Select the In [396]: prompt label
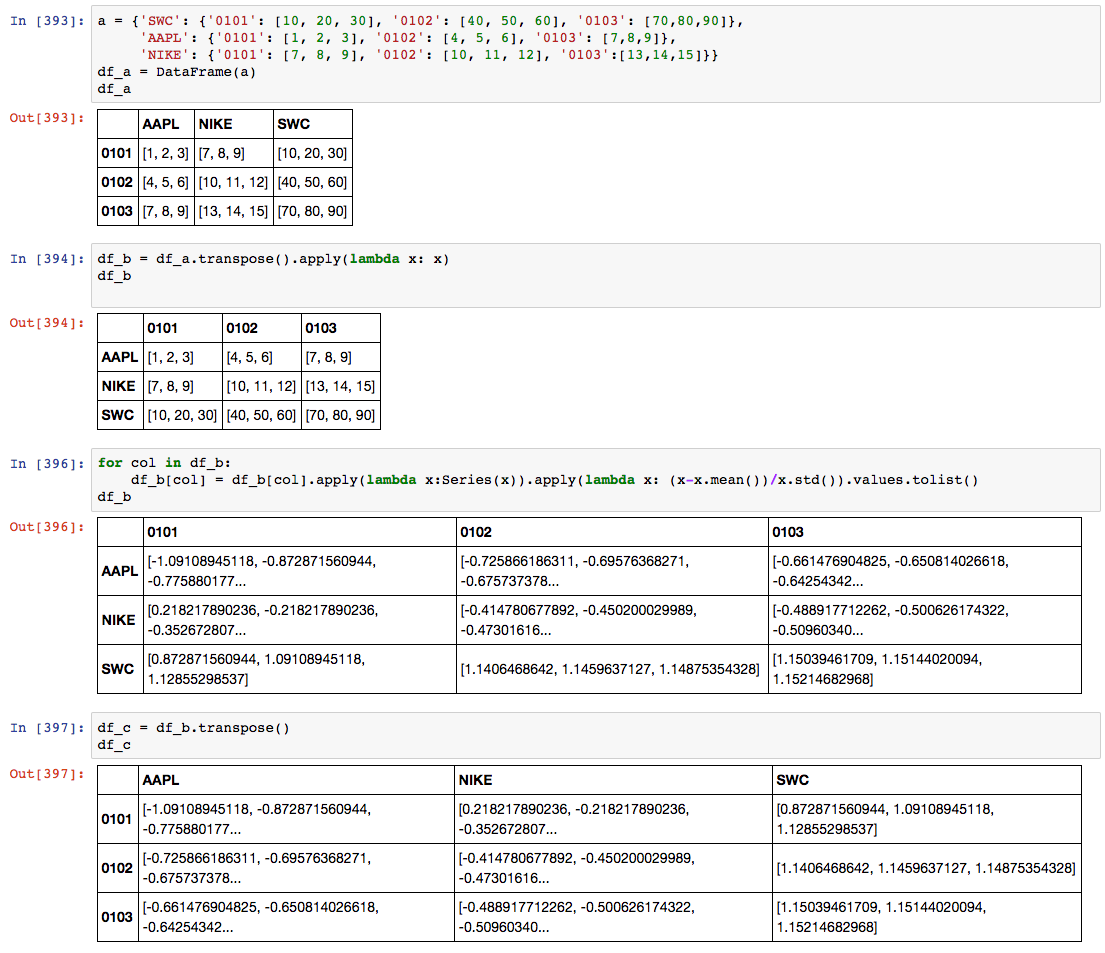 coord(47,463)
